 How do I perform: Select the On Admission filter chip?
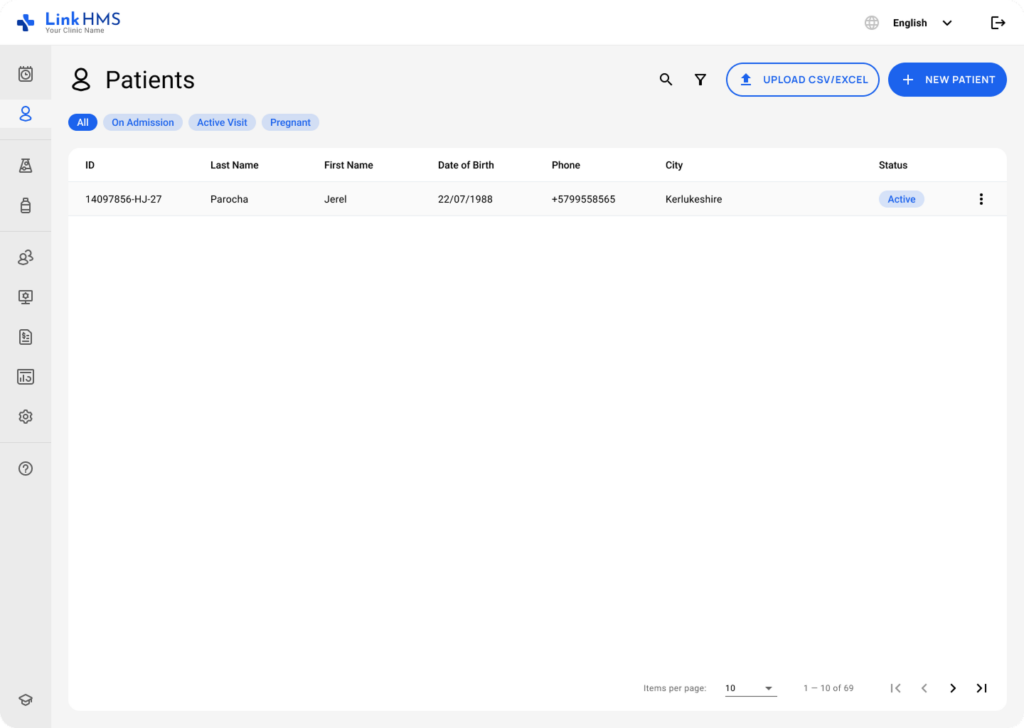(x=142, y=122)
